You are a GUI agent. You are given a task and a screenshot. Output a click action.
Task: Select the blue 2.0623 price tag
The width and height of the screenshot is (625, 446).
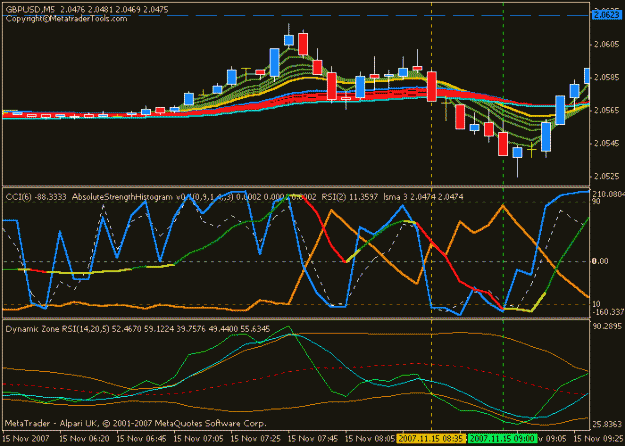coord(607,15)
